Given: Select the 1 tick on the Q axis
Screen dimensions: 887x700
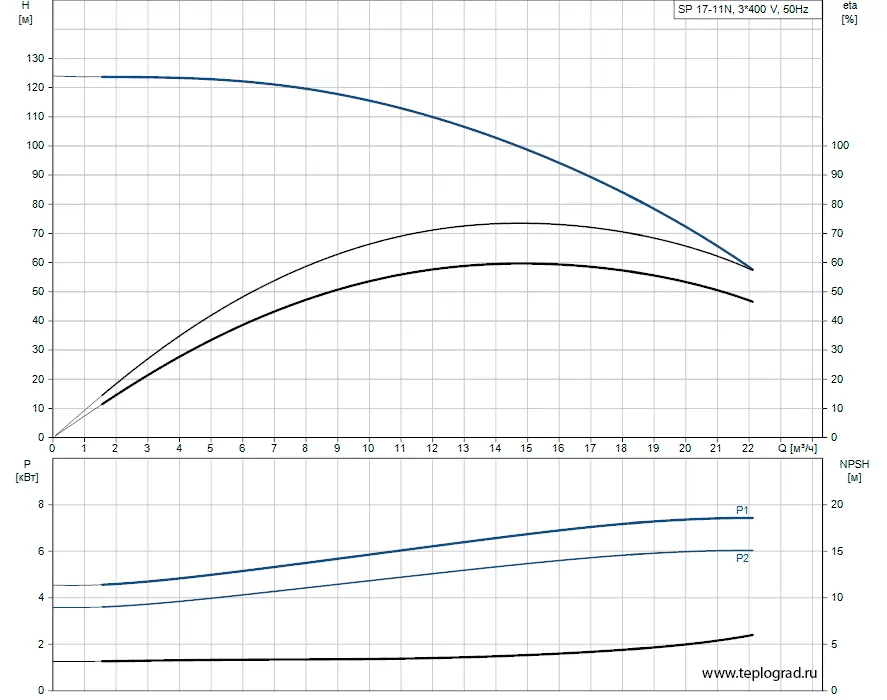Looking at the screenshot, I should [84, 447].
